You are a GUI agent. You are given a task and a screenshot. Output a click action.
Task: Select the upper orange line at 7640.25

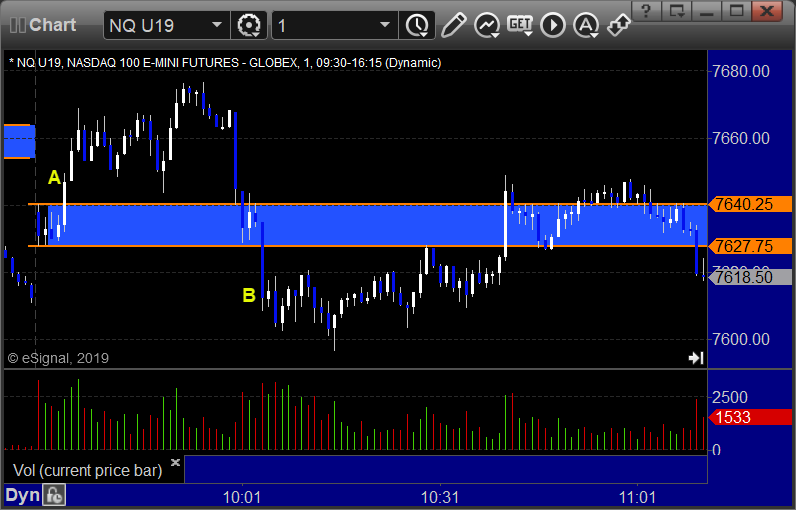pyautogui.click(x=368, y=204)
